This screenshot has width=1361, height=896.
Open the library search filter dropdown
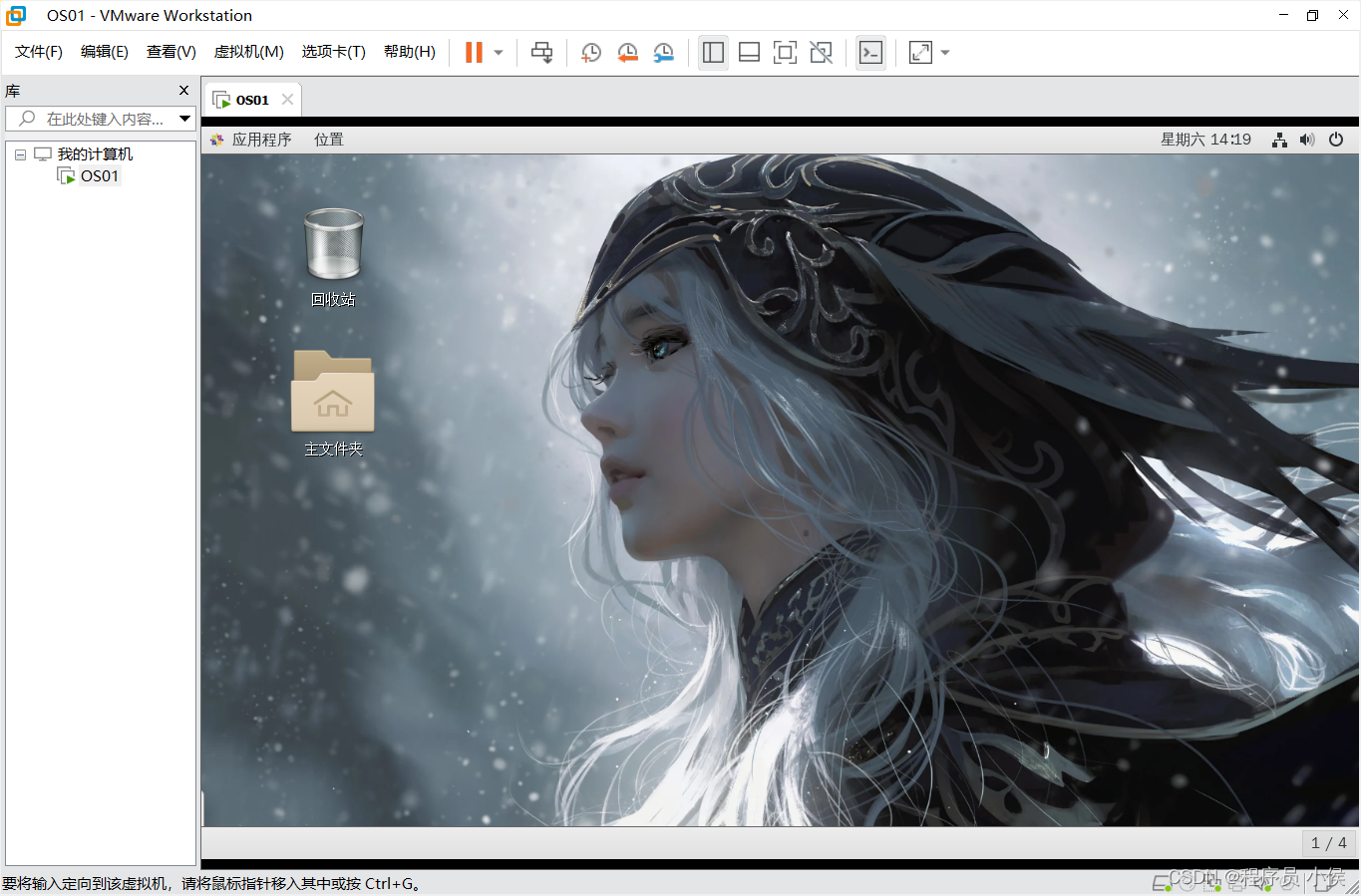click(185, 119)
